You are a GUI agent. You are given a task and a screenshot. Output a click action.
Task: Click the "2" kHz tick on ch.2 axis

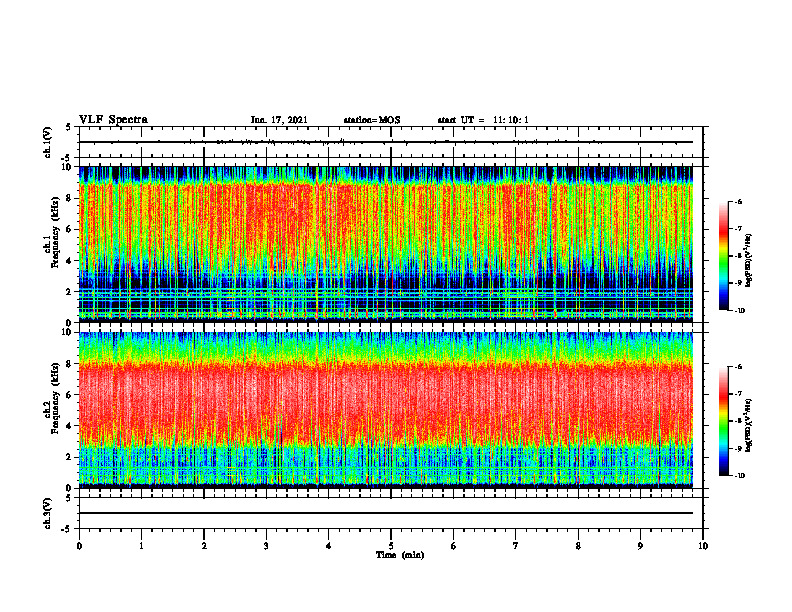point(70,457)
